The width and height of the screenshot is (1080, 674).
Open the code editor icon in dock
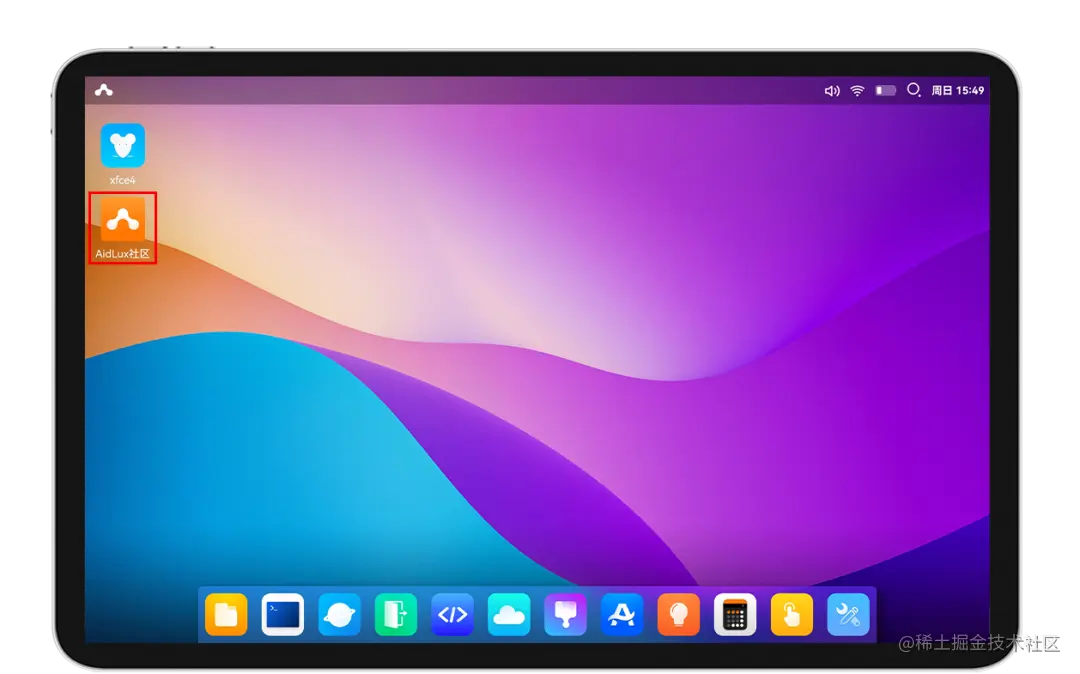[x=453, y=614]
